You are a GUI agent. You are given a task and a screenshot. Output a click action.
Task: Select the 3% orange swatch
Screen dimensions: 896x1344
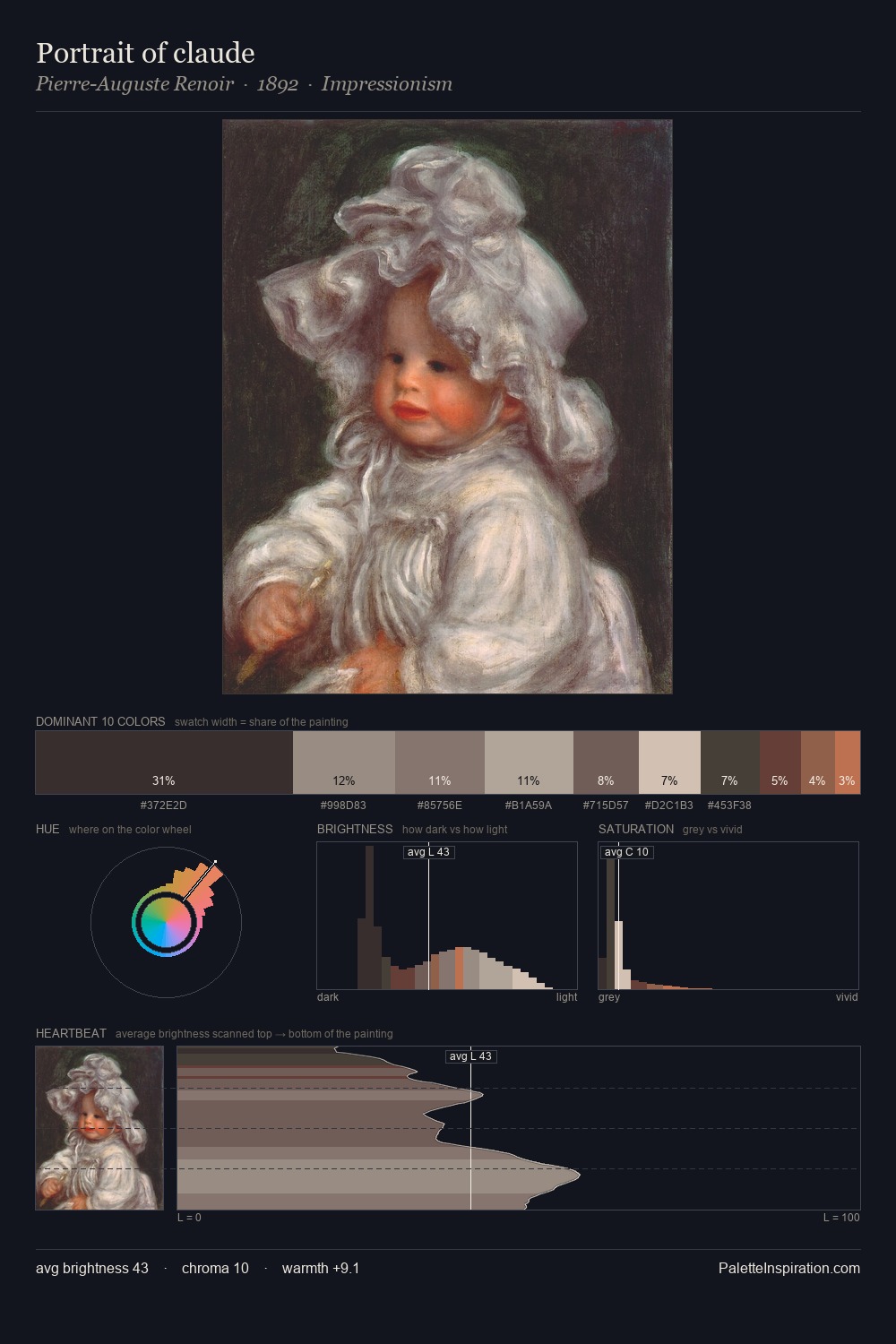click(848, 762)
